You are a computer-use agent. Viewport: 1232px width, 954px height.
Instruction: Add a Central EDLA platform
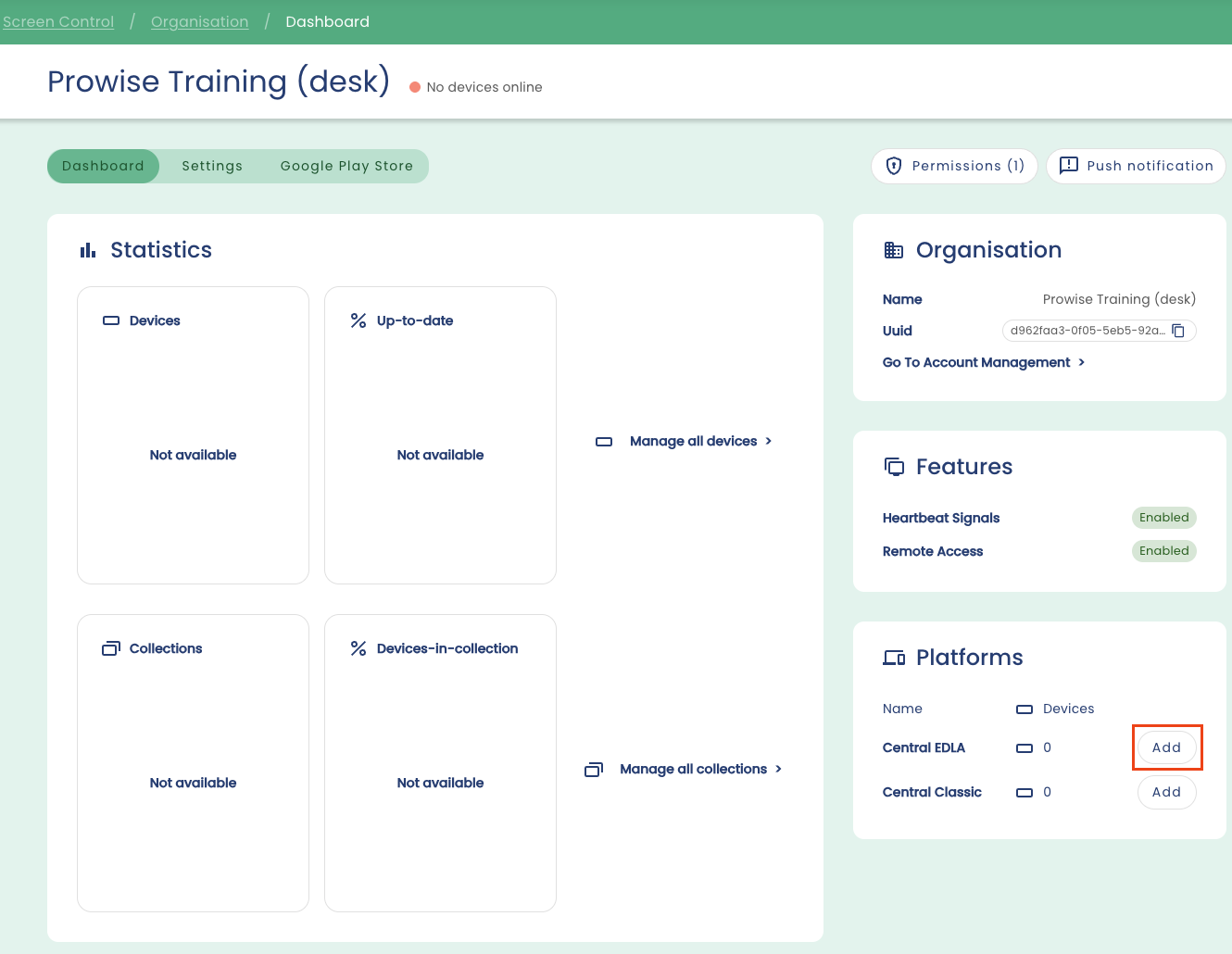click(x=1166, y=747)
